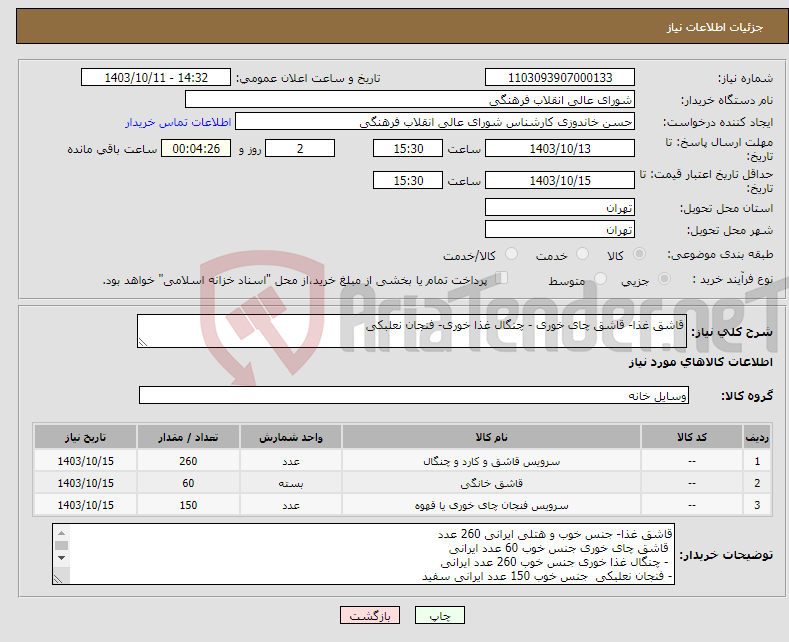Image resolution: width=789 pixels, height=642 pixels.
Task: Click the remaining time 00:04:26 field
Action: click(196, 148)
